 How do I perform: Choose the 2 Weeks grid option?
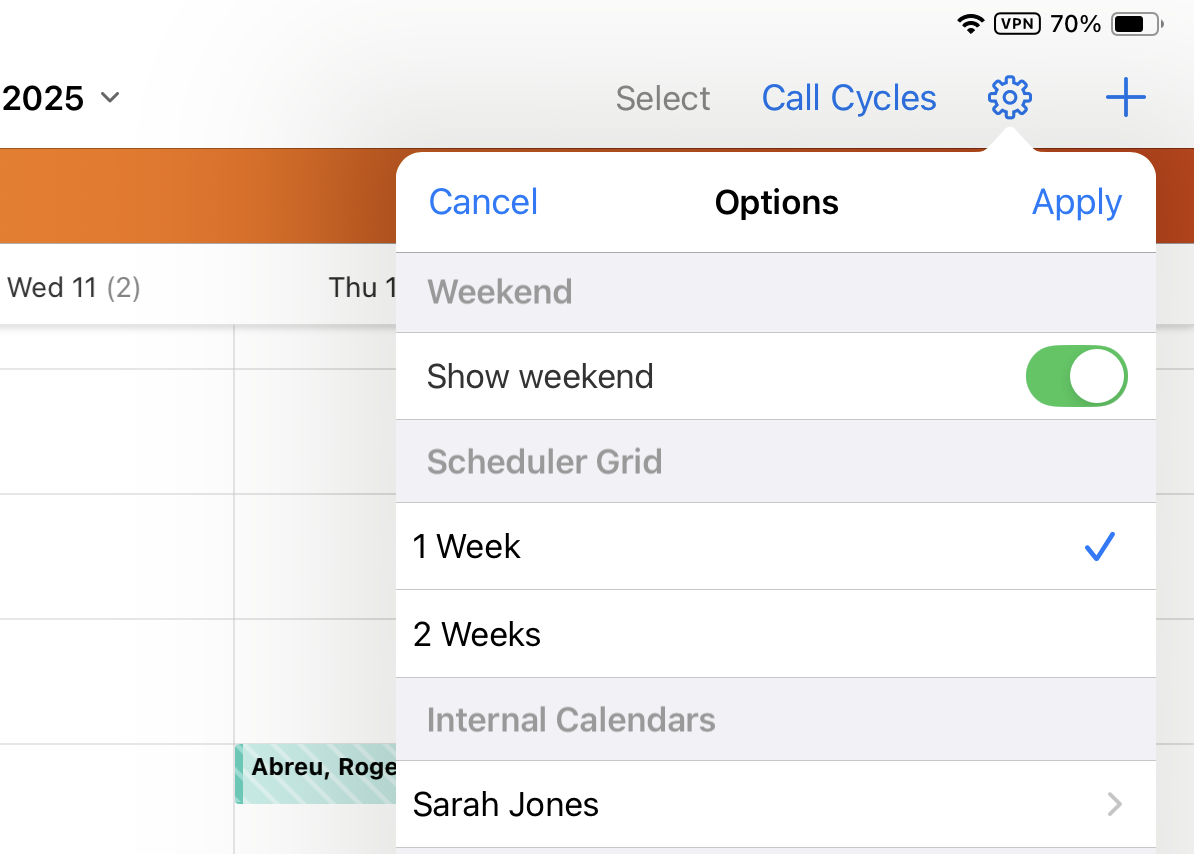(x=477, y=634)
